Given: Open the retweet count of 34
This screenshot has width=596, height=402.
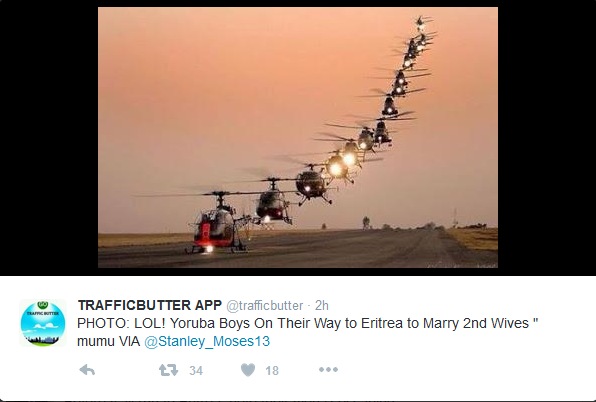Looking at the screenshot, I should (x=196, y=370).
